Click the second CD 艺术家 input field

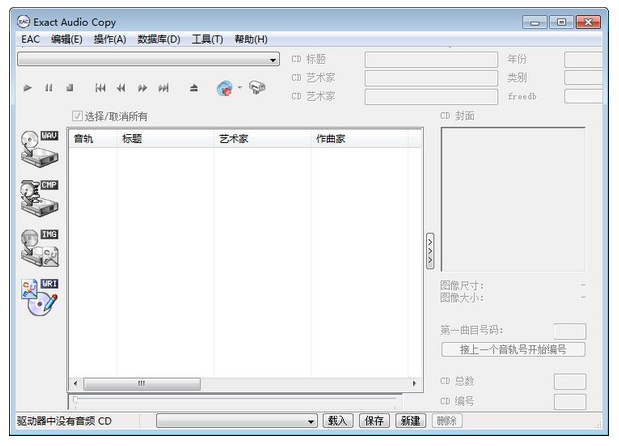point(431,97)
